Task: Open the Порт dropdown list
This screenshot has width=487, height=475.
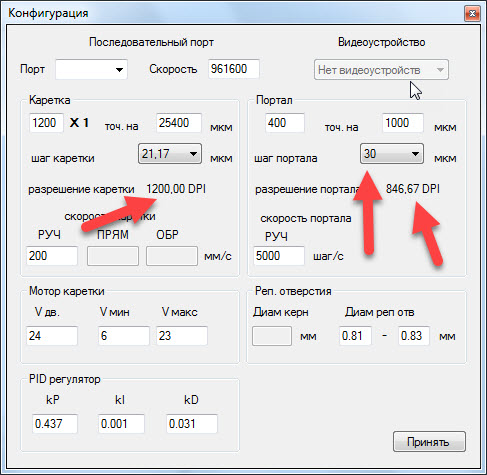Action: click(x=91, y=69)
